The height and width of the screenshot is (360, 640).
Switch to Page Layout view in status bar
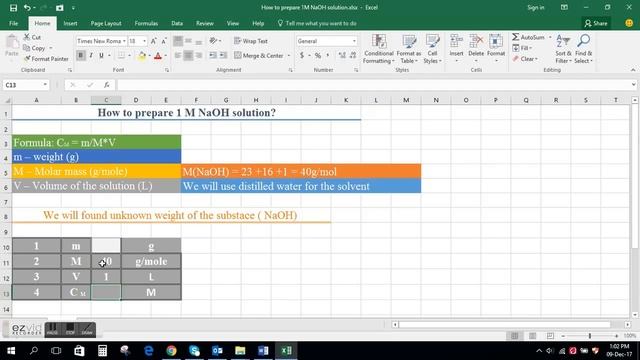[532, 336]
